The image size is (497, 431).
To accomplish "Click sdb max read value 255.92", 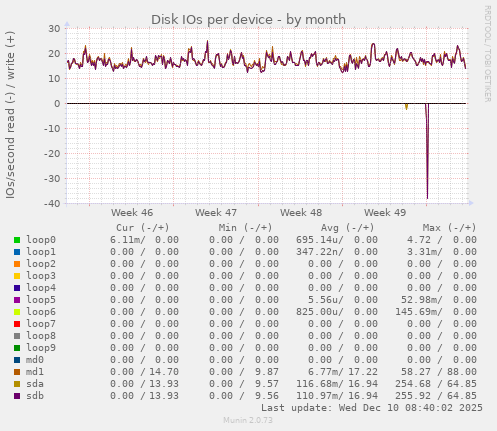I will pos(413,396).
